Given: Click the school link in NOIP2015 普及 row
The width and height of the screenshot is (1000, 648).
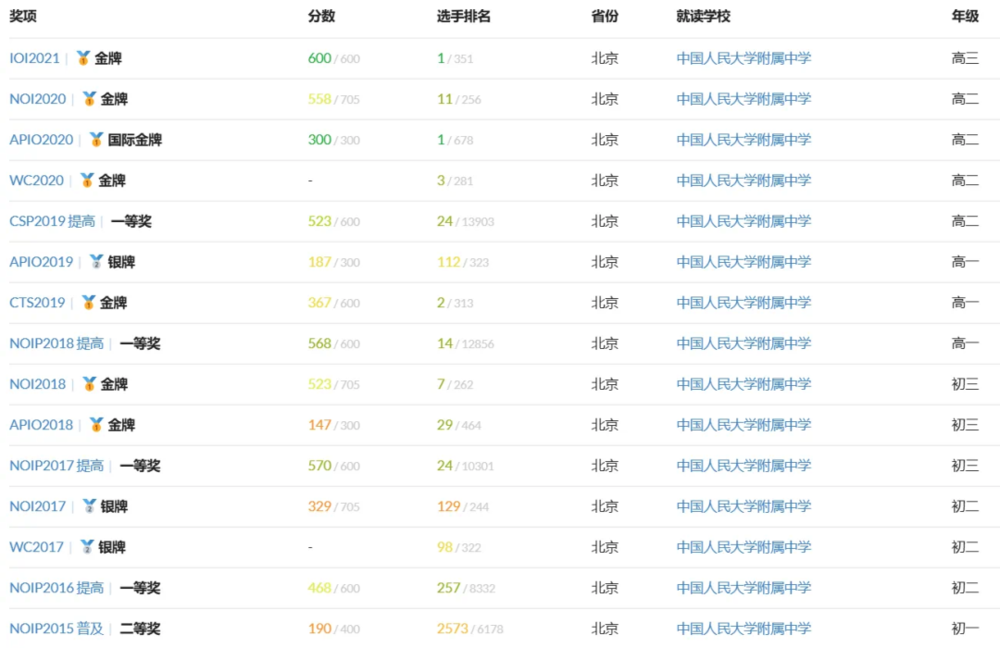Looking at the screenshot, I should point(743,629).
